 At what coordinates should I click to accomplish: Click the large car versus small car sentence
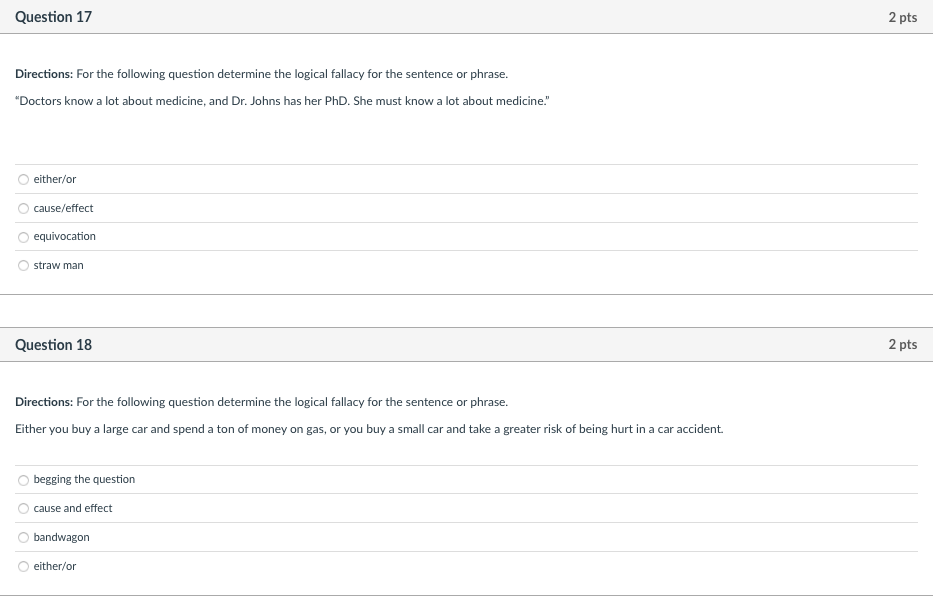pos(369,429)
